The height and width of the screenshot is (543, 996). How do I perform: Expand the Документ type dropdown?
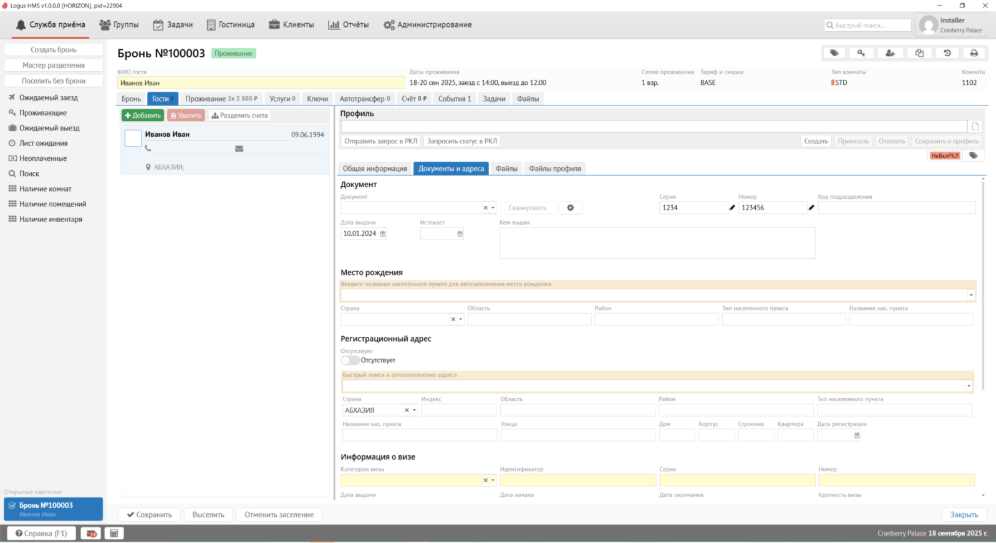pyautogui.click(x=492, y=208)
